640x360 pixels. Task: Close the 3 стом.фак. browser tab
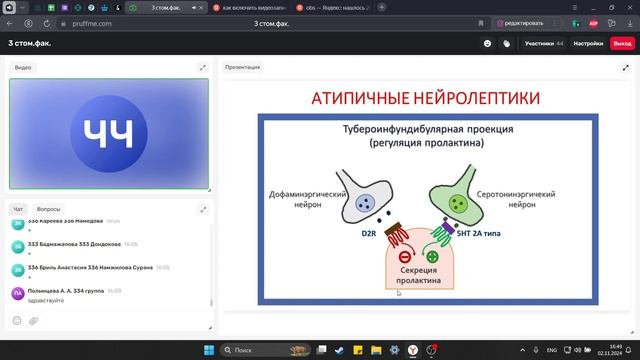pos(201,8)
